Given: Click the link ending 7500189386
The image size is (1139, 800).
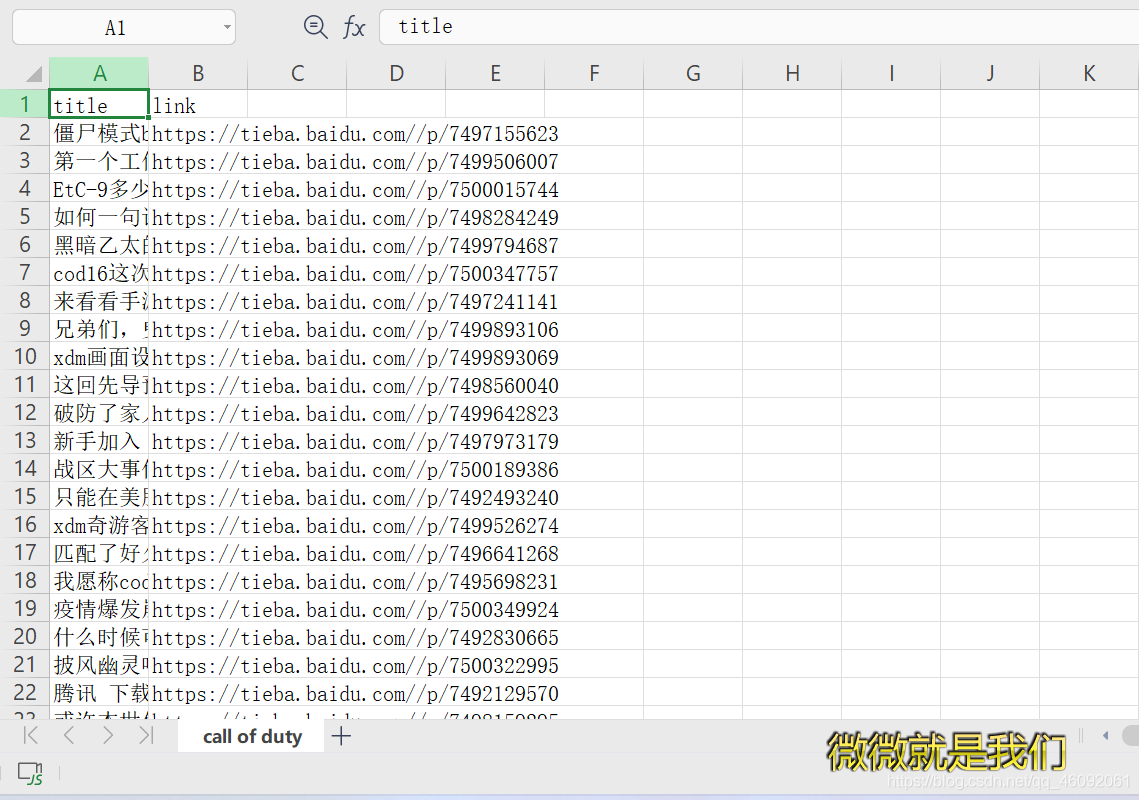Looking at the screenshot, I should tap(355, 469).
